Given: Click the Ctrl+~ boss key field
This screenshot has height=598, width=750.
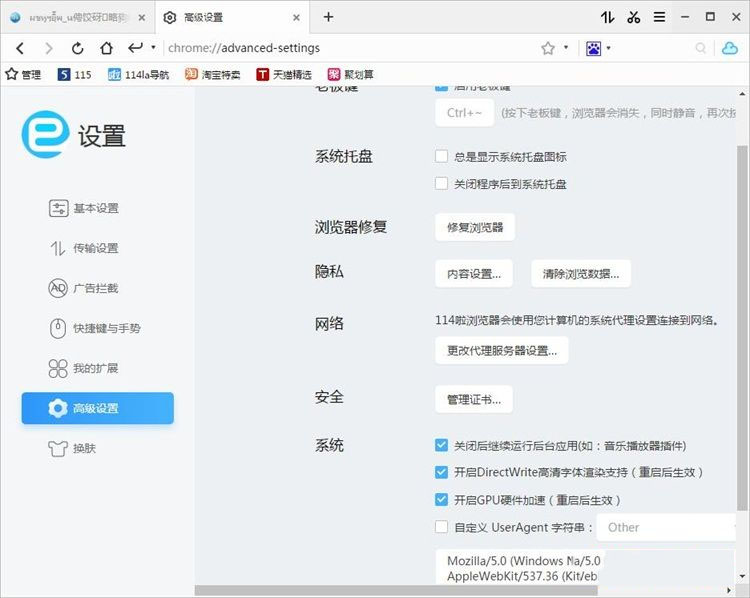Looking at the screenshot, I should [464, 113].
